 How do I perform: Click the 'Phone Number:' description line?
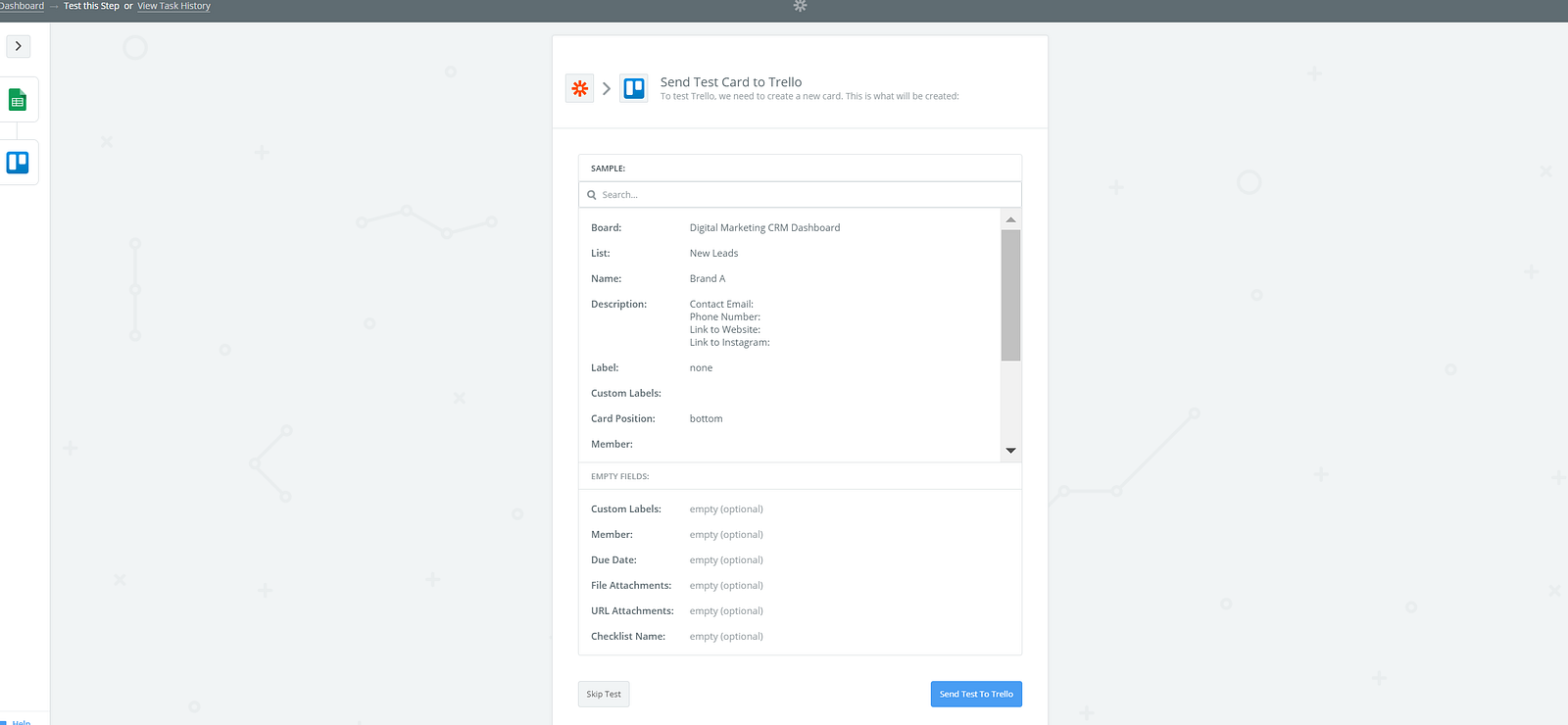725,316
